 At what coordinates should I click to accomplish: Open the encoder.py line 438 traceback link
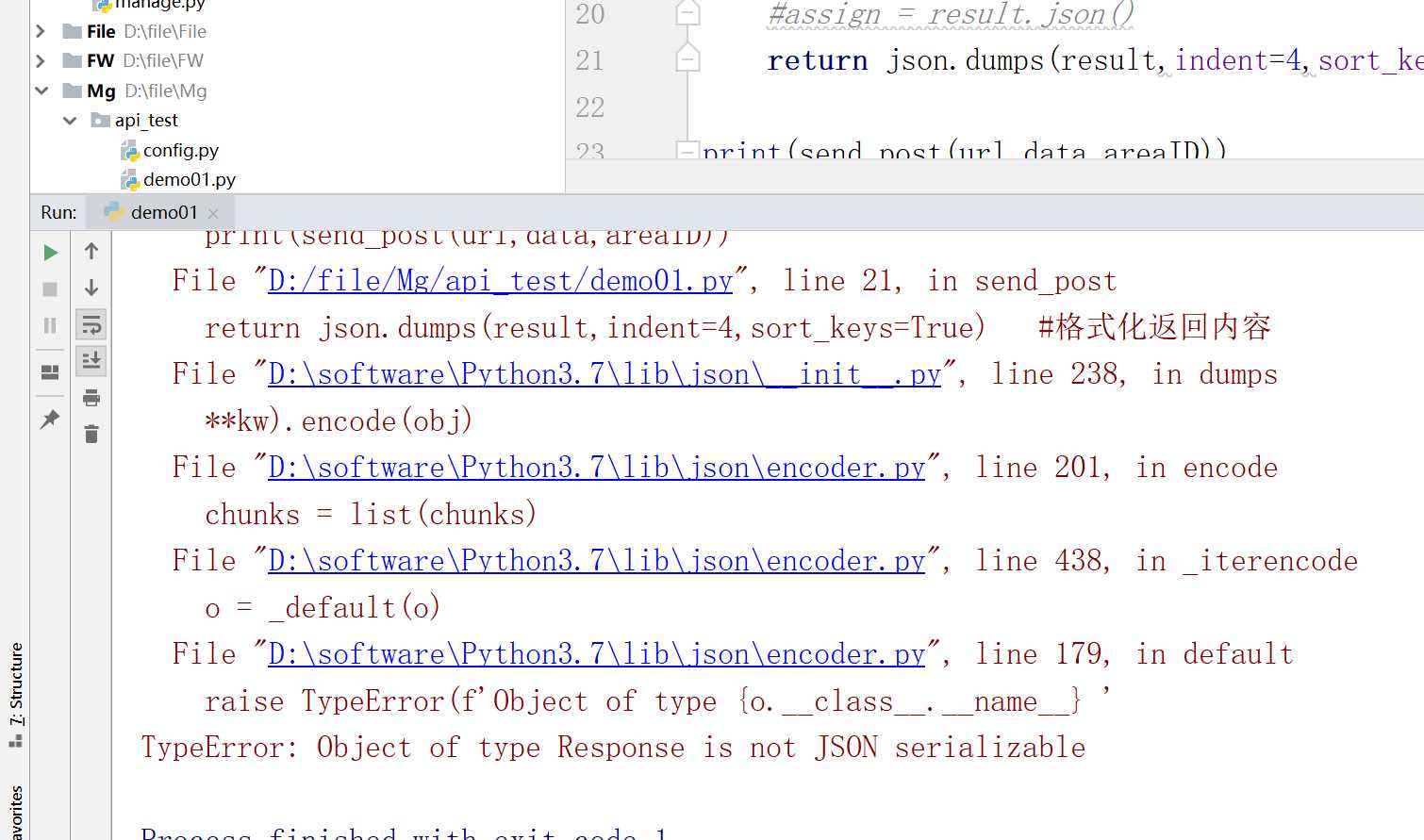pyautogui.click(x=597, y=561)
